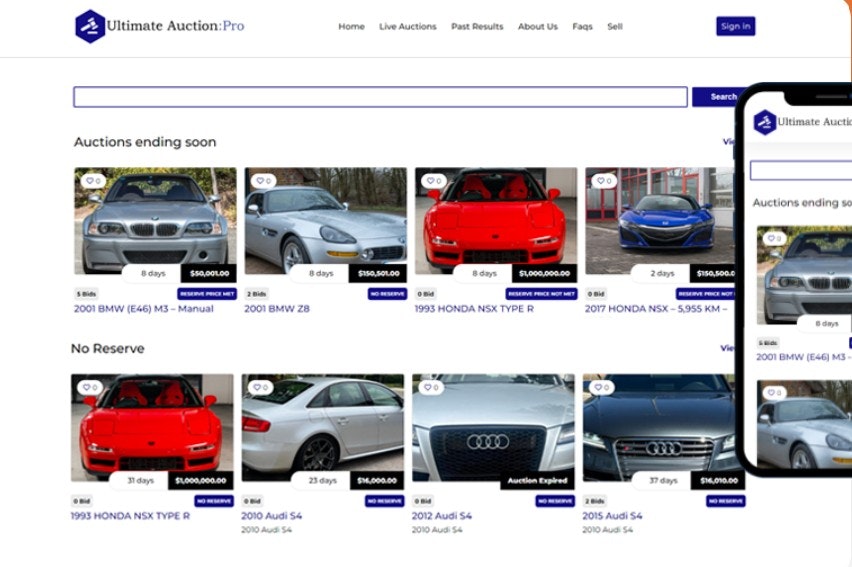This screenshot has height=567, width=852.
Task: Click the 2 days countdown on the 2017 Honda NSX
Action: coord(662,273)
